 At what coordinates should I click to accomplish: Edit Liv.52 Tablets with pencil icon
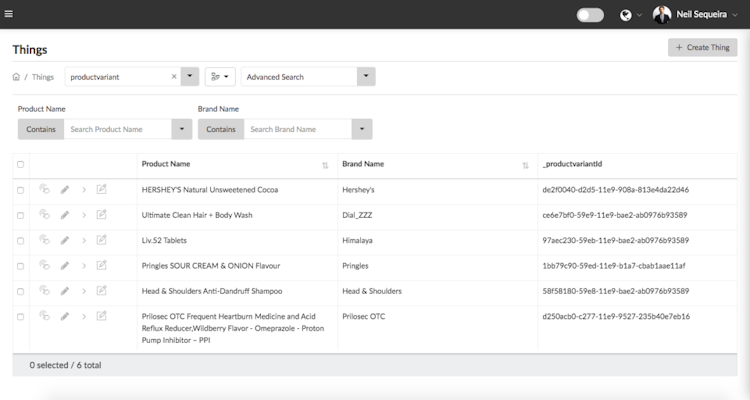(65, 241)
